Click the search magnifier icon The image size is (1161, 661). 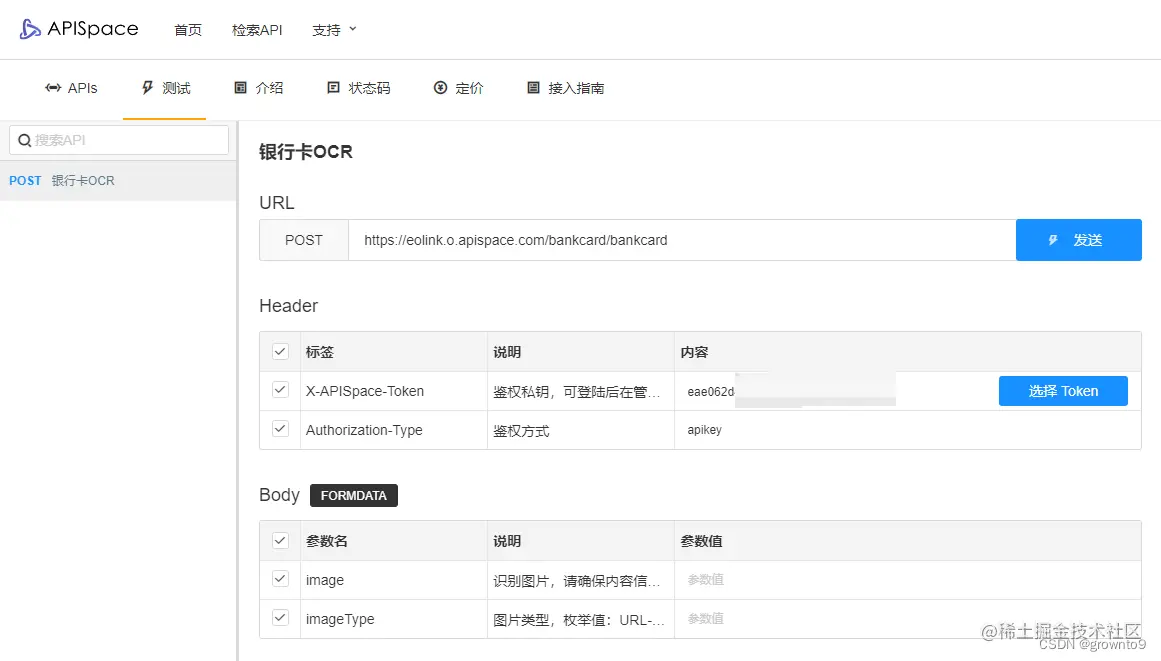(x=24, y=140)
